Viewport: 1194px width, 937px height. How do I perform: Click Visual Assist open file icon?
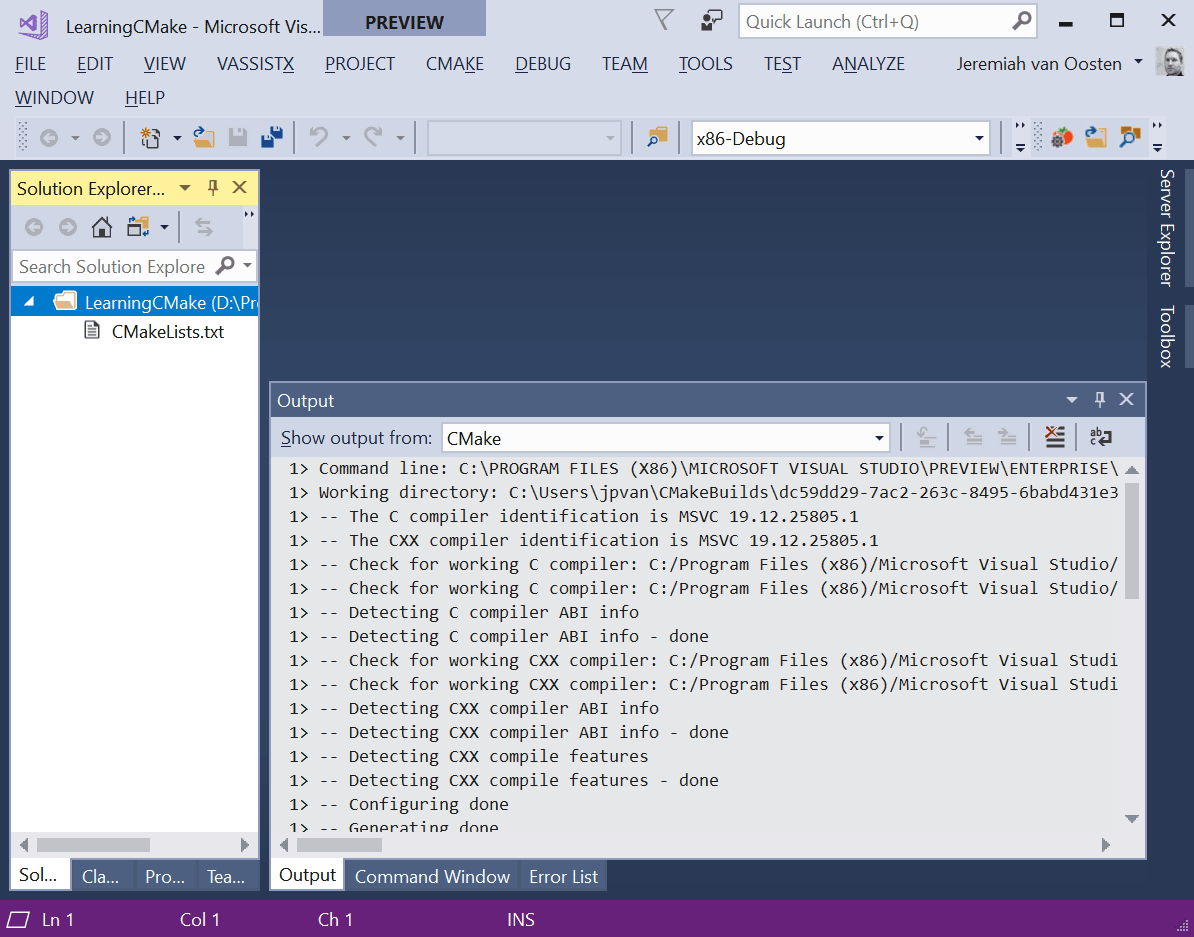(x=1096, y=138)
